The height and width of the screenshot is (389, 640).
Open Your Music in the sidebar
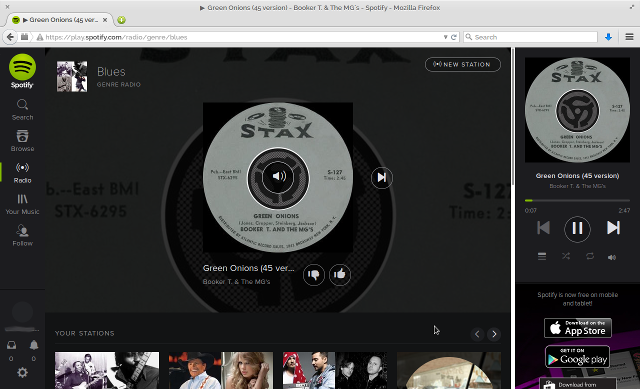(22, 204)
